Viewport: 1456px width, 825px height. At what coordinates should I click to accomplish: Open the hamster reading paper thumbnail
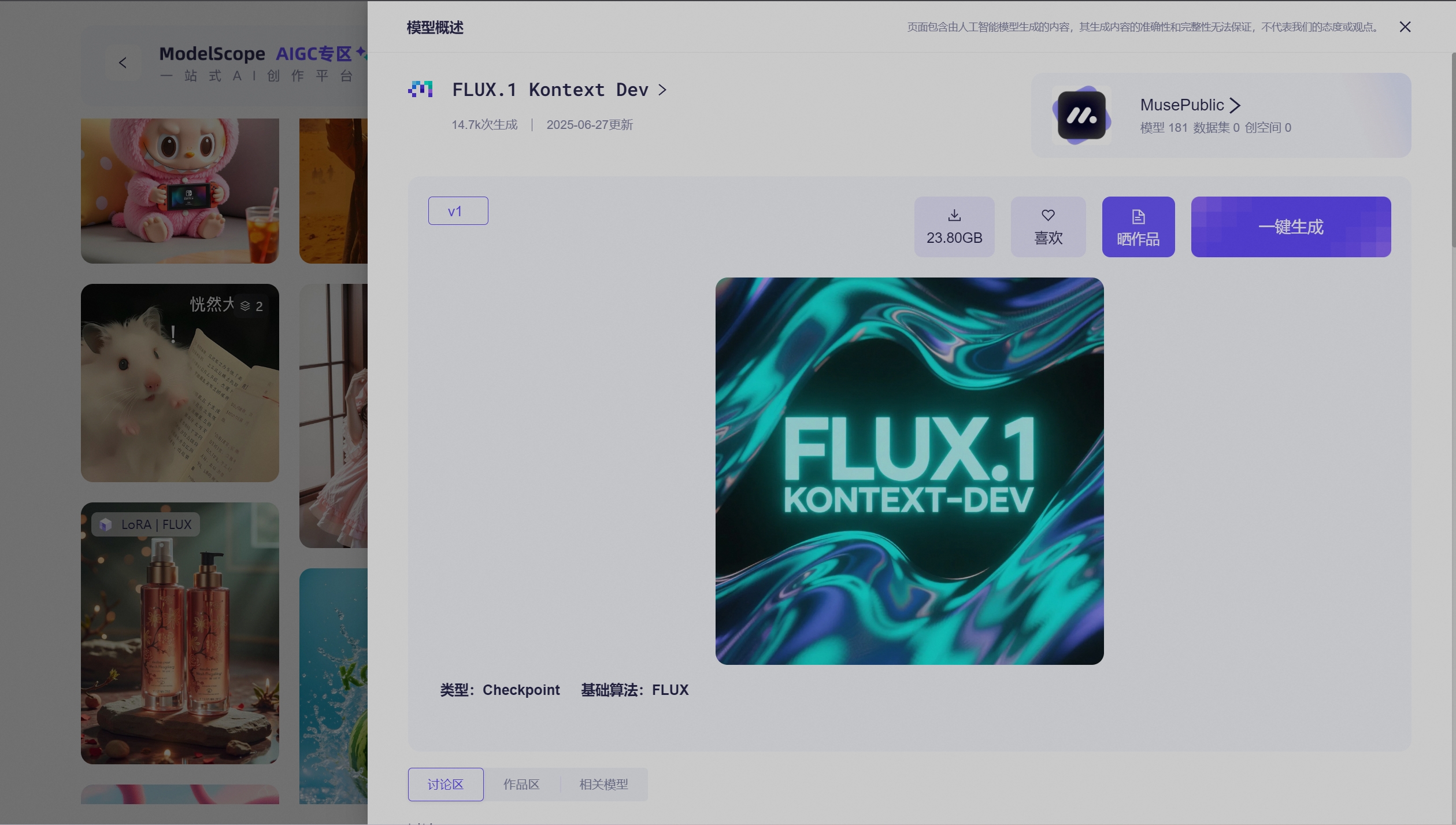(x=180, y=383)
